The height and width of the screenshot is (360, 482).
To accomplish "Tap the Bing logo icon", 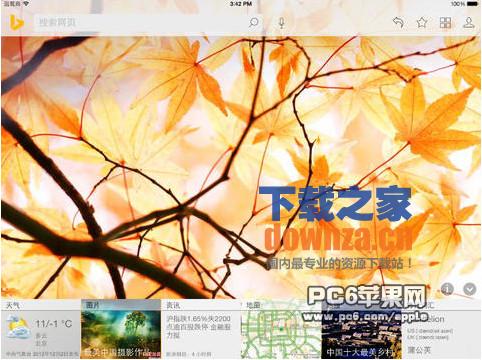I will coord(16,23).
